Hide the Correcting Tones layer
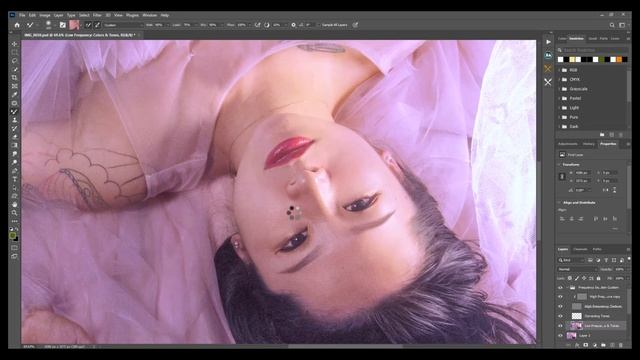640x360 pixels. [x=560, y=316]
